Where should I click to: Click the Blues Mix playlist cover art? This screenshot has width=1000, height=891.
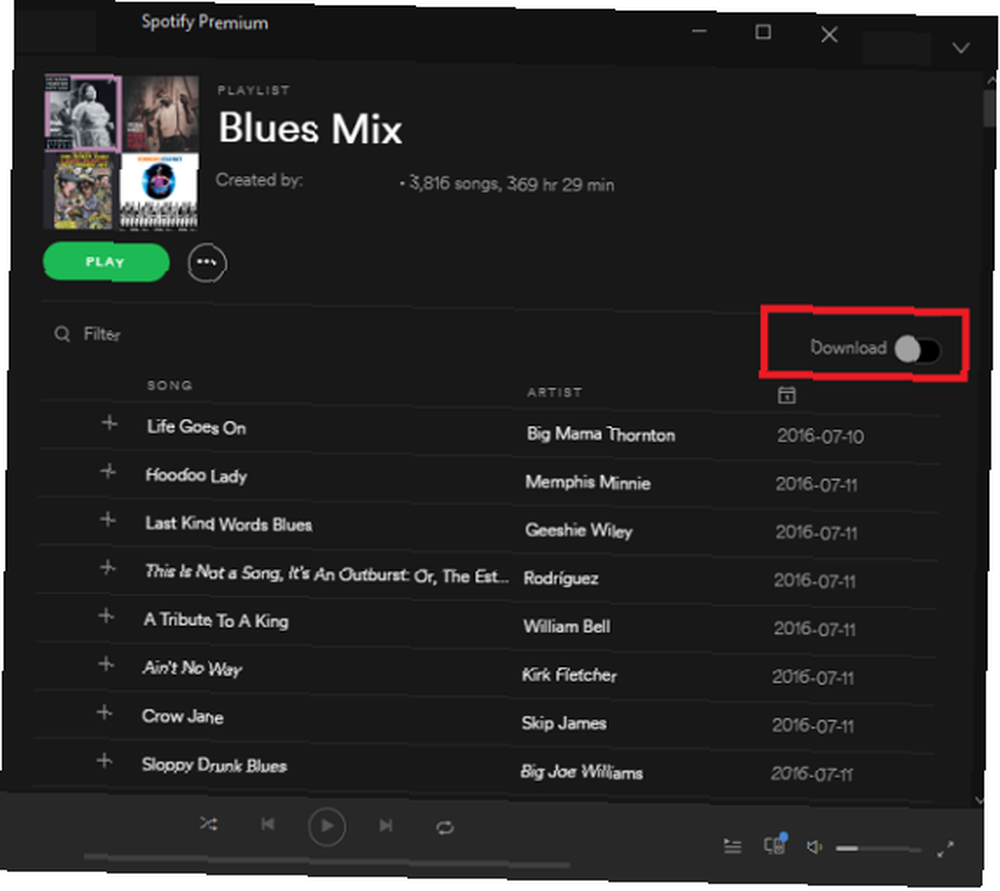click(x=121, y=152)
